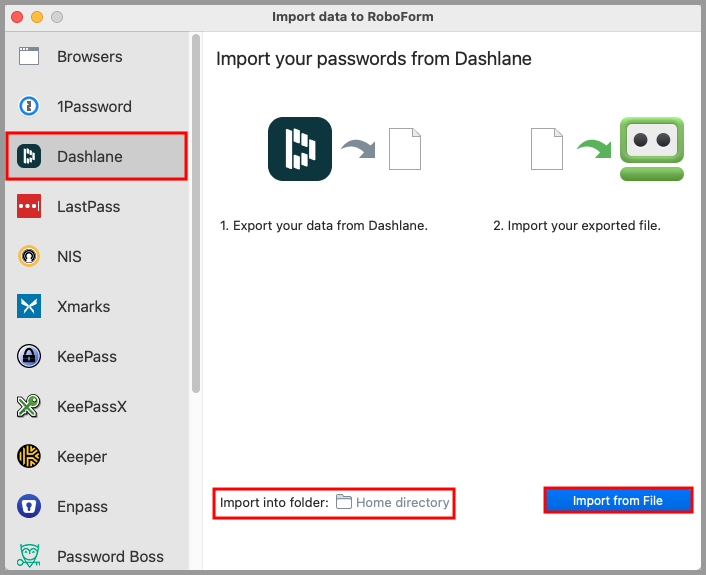This screenshot has width=706, height=575.
Task: Click the green RoboForm robot icon
Action: pos(651,149)
